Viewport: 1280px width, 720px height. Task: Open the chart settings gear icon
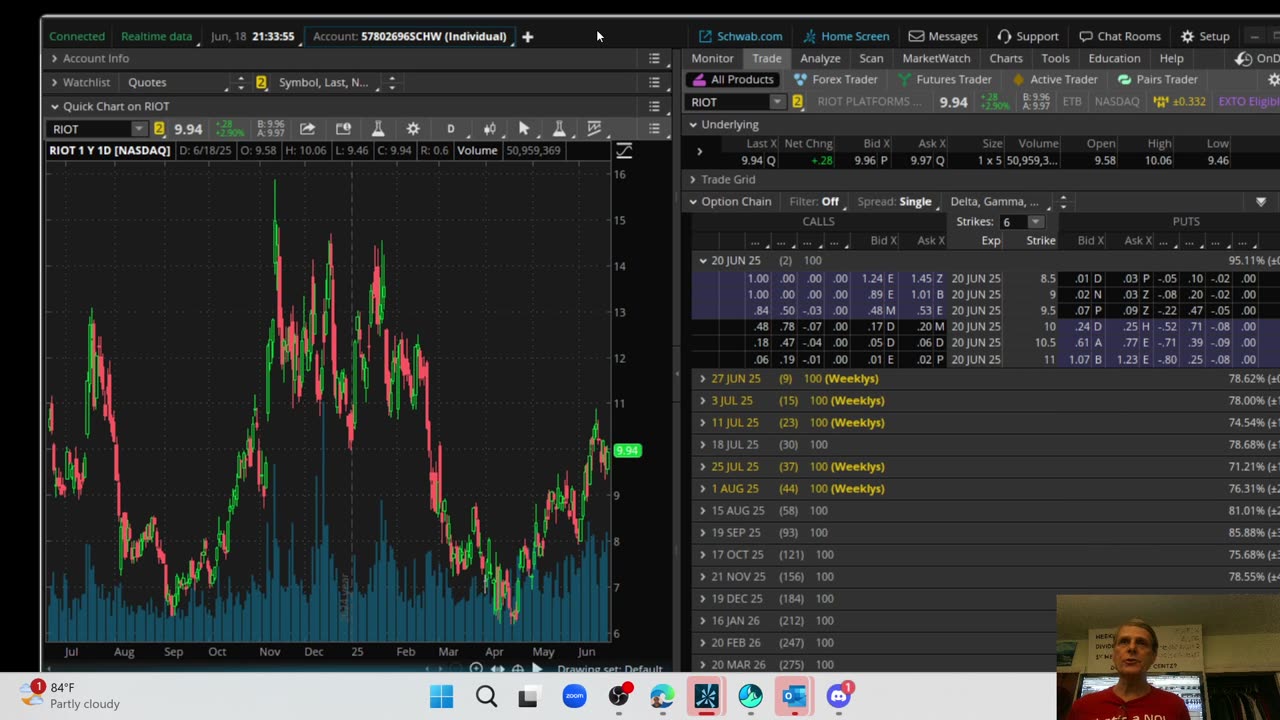click(x=413, y=129)
